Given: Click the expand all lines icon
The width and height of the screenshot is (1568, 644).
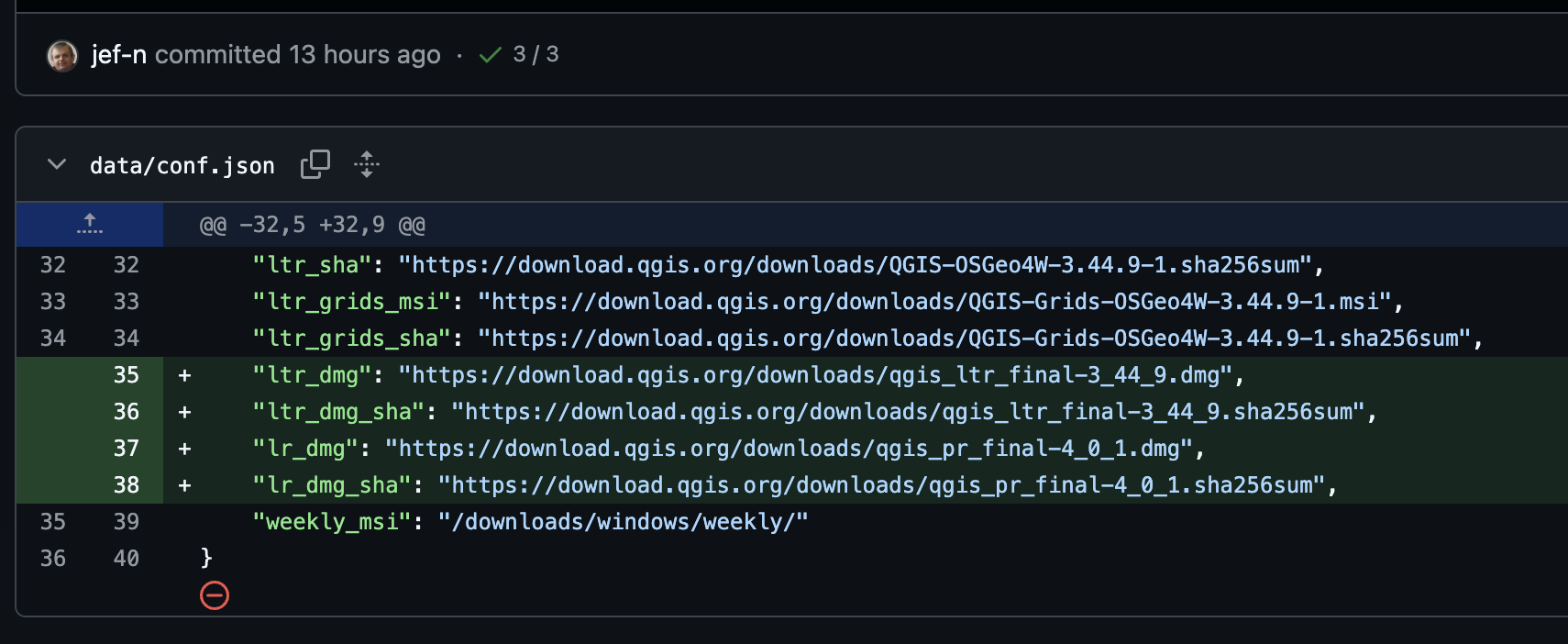Looking at the screenshot, I should pos(367,165).
